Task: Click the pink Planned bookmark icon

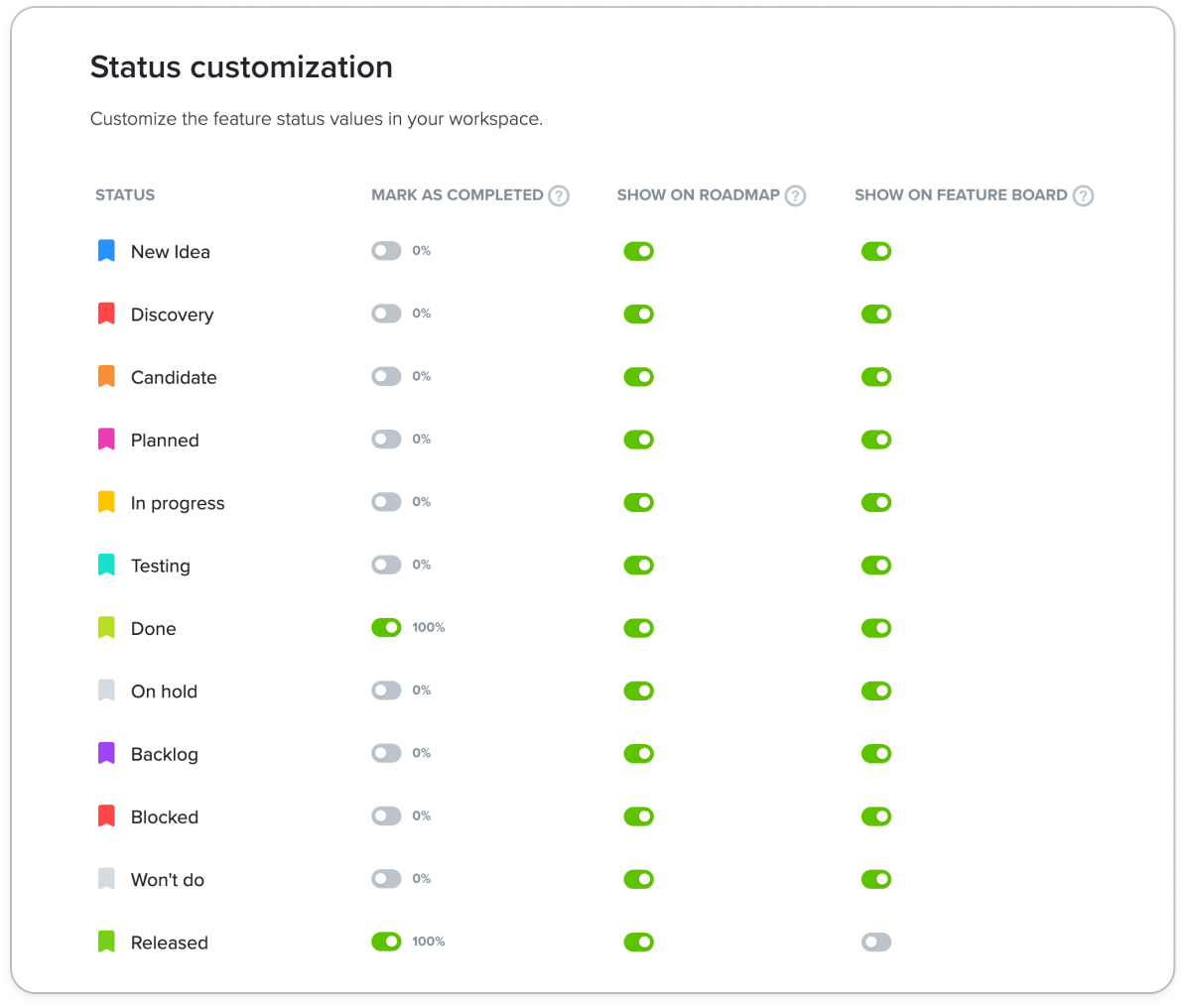Action: click(106, 440)
